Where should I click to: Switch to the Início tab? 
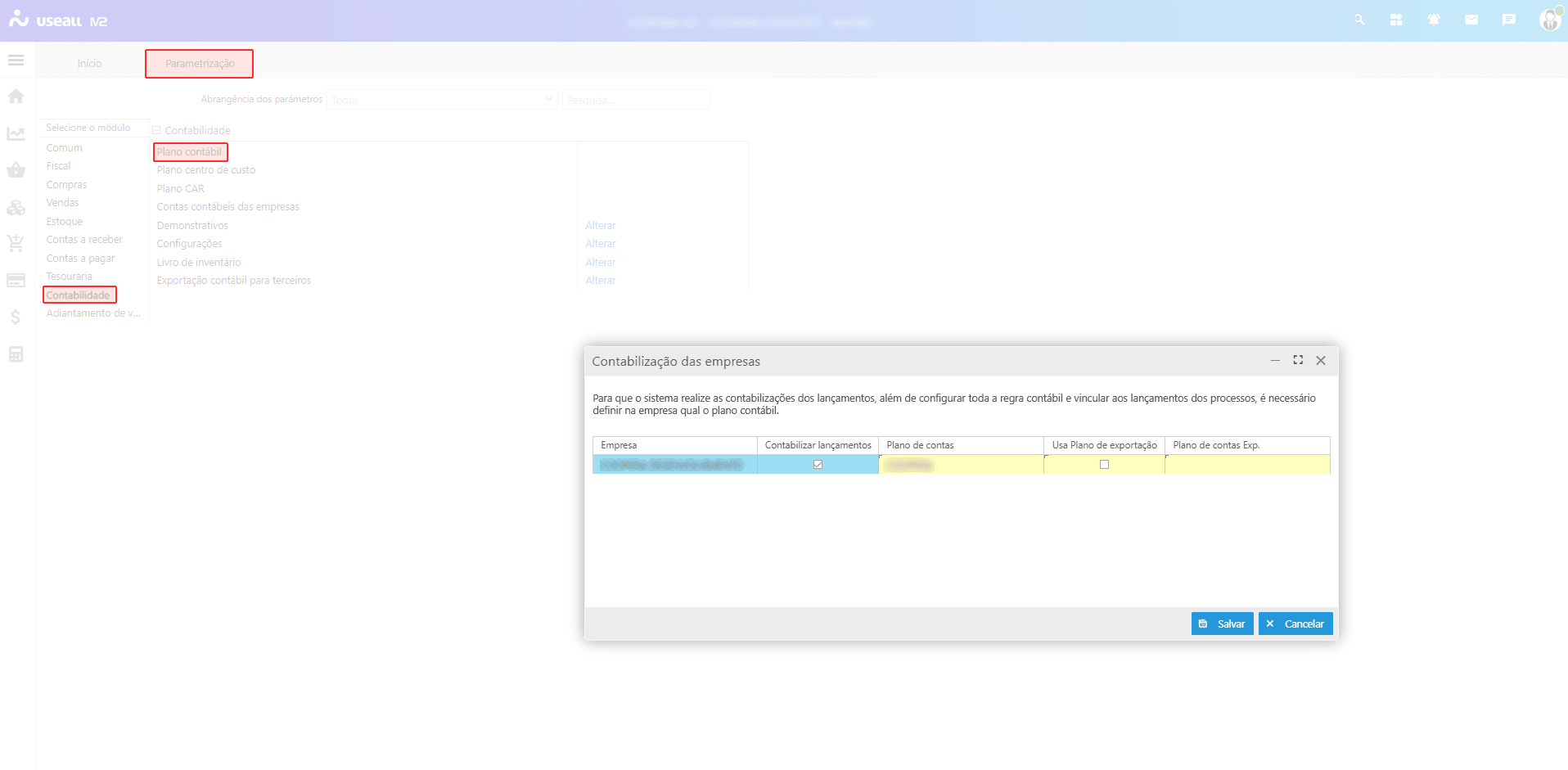pos(89,64)
